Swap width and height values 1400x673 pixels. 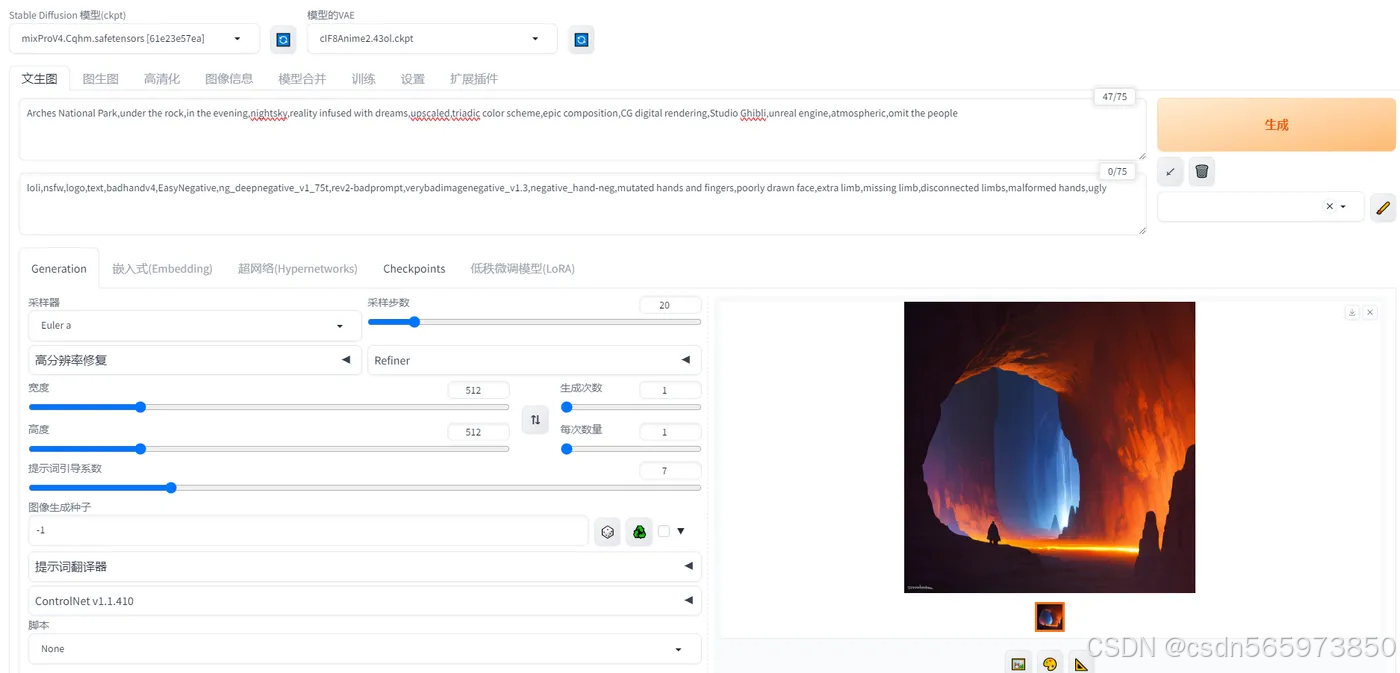[x=535, y=420]
